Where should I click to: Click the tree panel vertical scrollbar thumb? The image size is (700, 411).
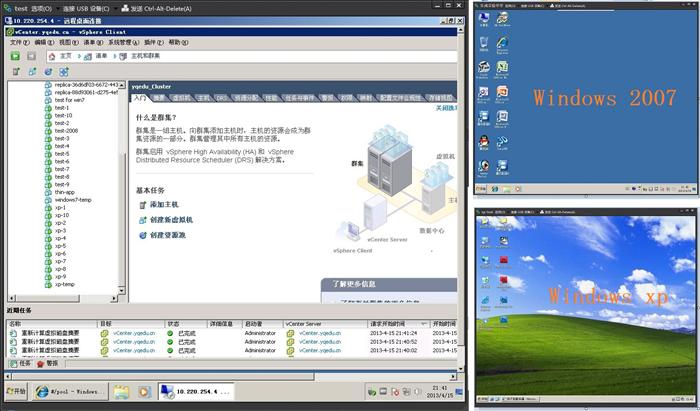click(x=121, y=219)
